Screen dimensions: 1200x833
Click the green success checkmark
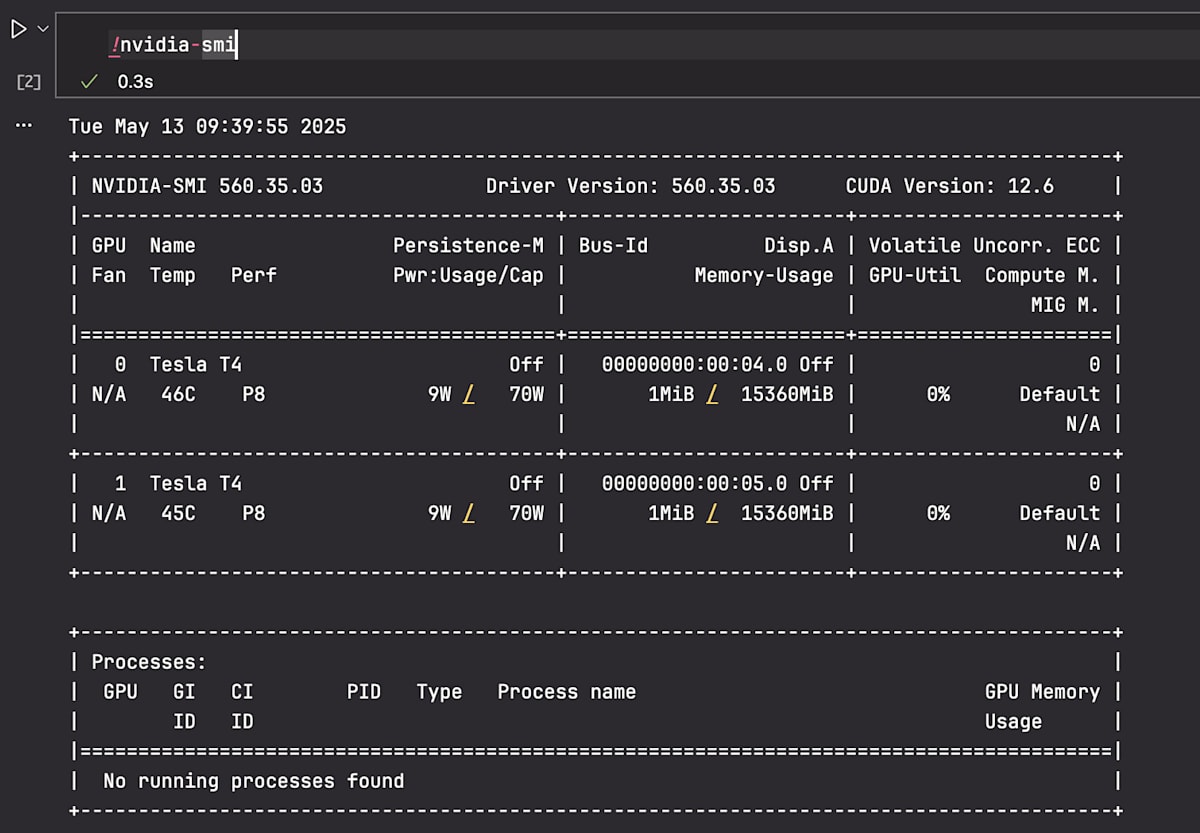point(89,82)
